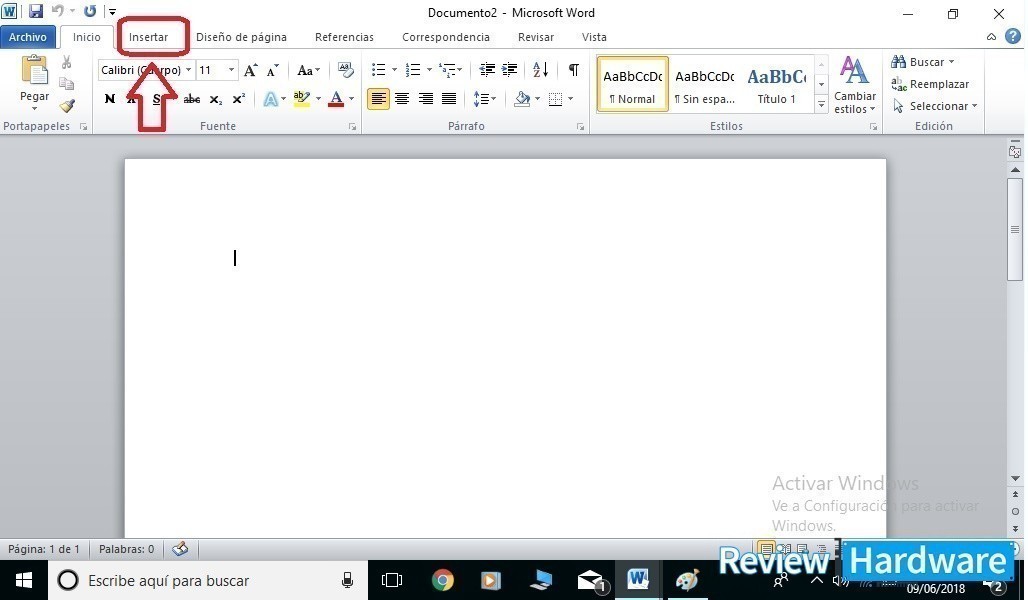Justify the paragraph text
Screen dimensions: 1028x600
click(x=449, y=99)
